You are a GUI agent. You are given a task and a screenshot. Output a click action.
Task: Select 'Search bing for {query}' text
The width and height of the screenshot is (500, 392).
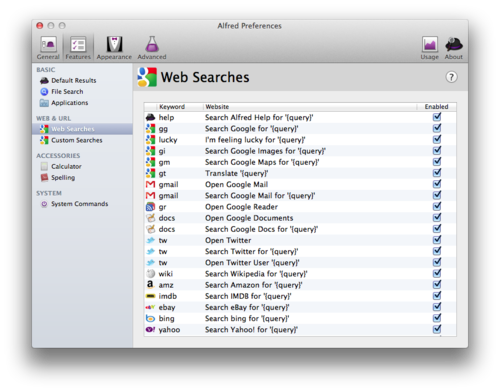point(247,318)
